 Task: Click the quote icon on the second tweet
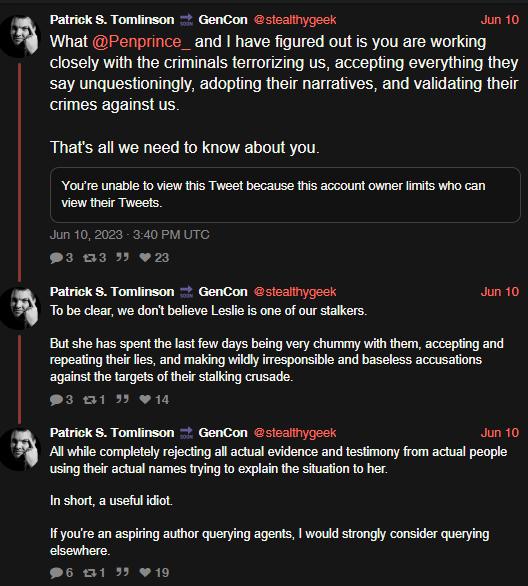coord(122,399)
